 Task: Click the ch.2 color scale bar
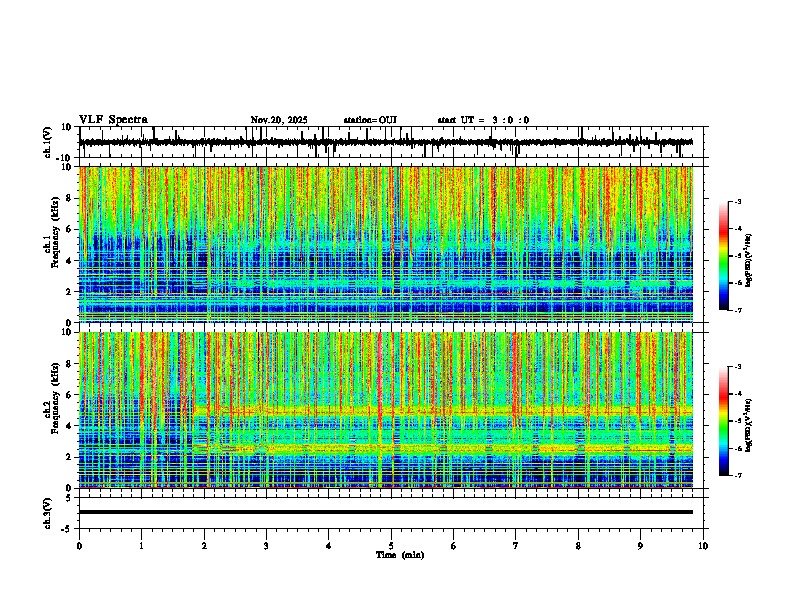tap(724, 421)
